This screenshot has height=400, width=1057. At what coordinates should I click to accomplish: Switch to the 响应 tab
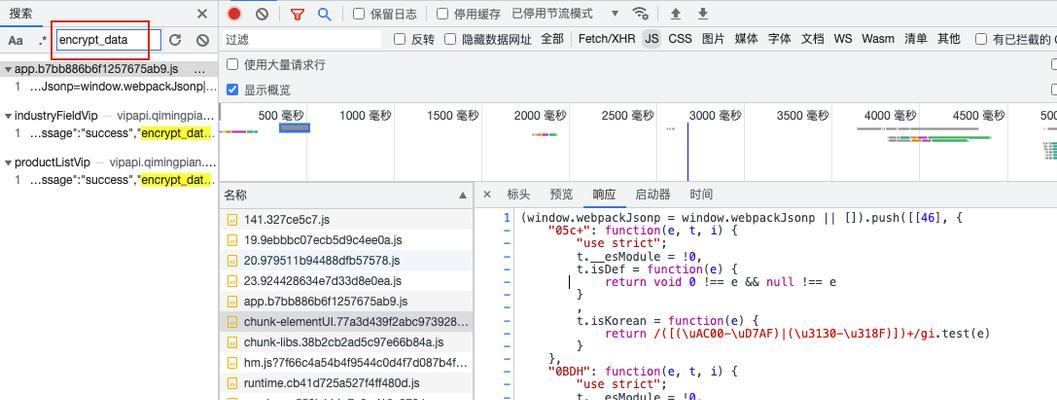pyautogui.click(x=604, y=195)
